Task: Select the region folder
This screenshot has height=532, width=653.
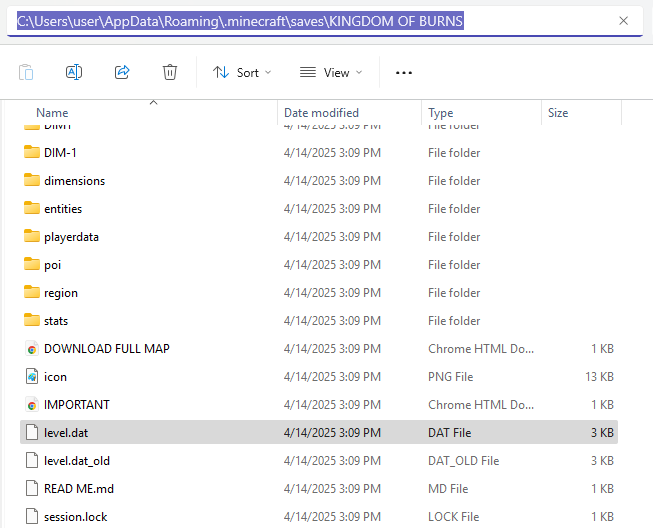Action: [x=60, y=293]
